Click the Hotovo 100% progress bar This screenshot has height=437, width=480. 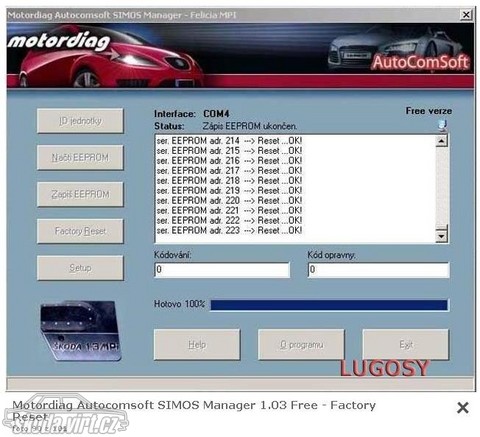coord(329,305)
